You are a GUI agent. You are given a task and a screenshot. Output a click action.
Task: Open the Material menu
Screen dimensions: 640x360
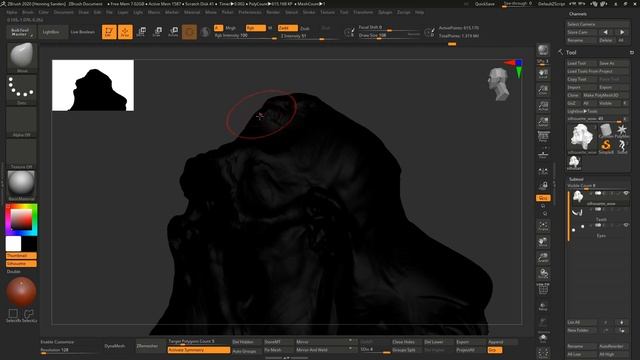click(192, 12)
